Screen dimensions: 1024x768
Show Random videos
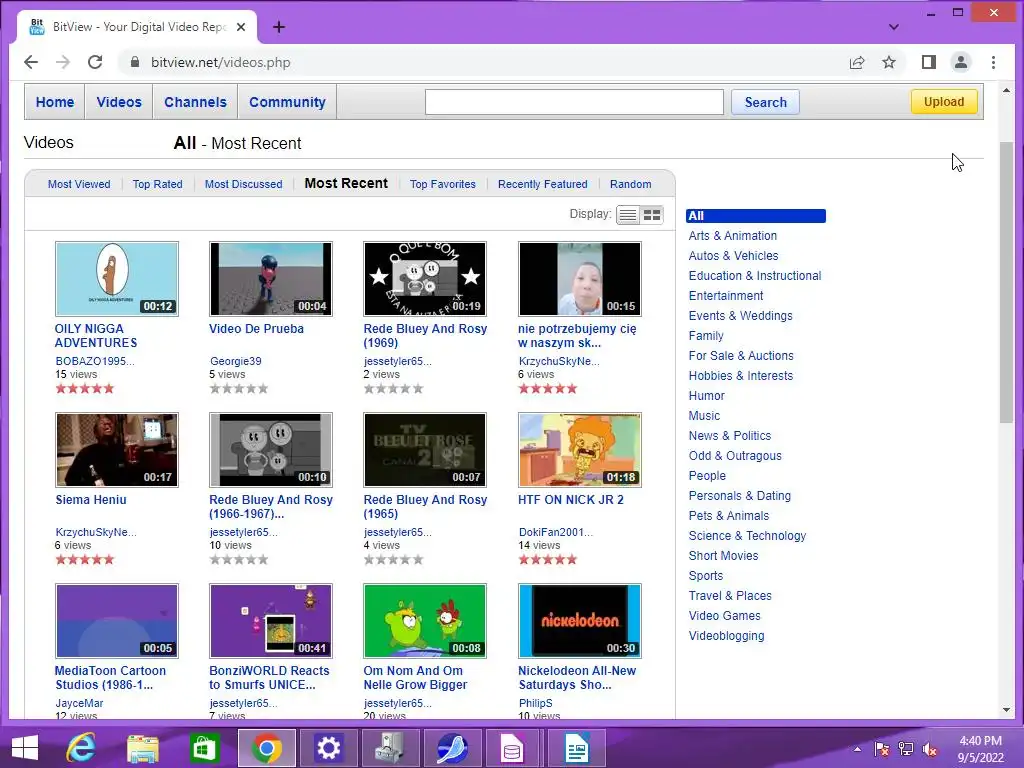pos(630,184)
